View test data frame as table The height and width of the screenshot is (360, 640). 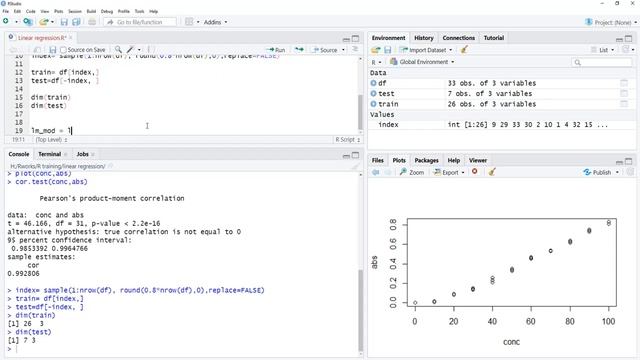624,93
